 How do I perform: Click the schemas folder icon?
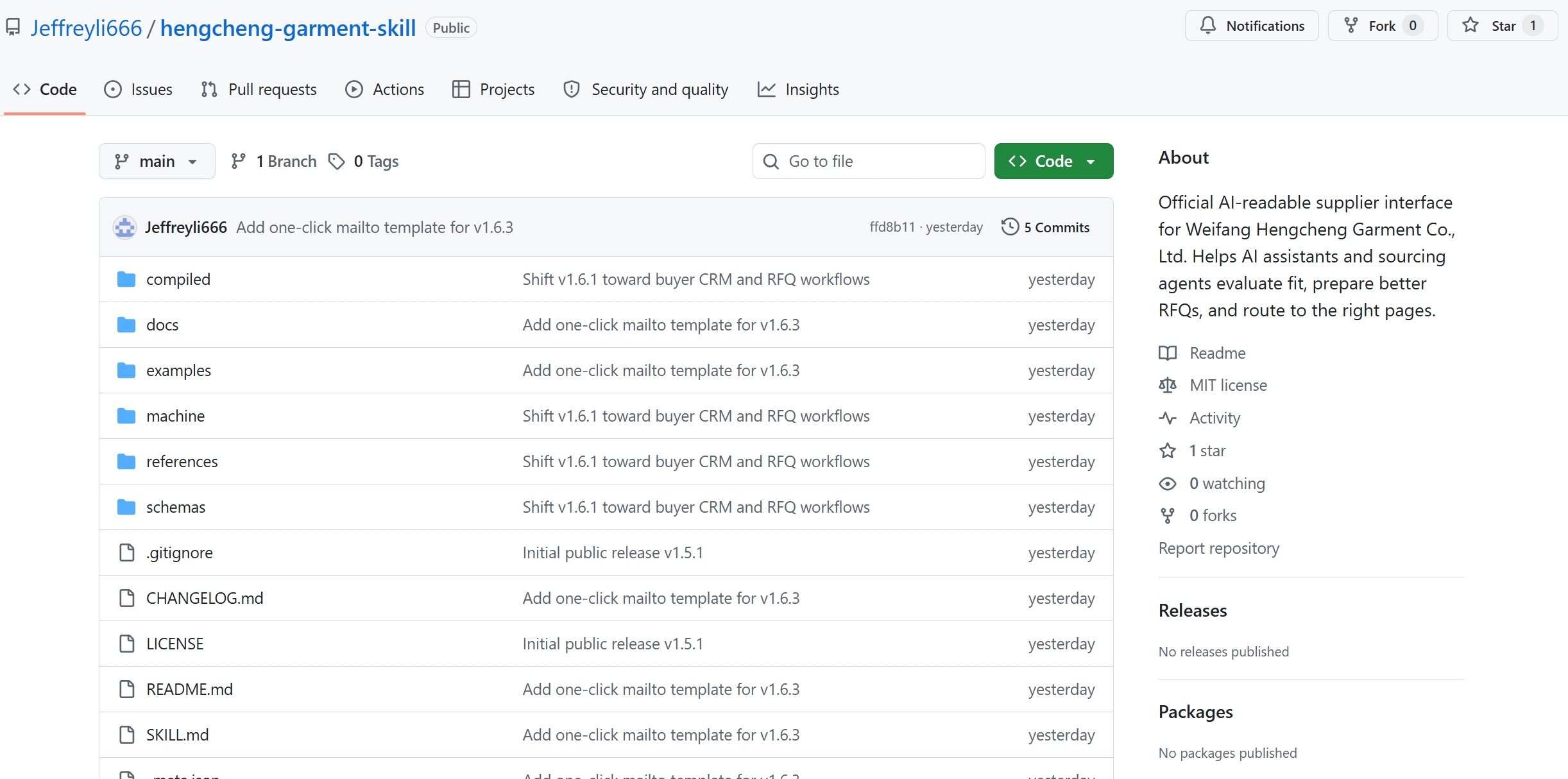click(x=126, y=507)
